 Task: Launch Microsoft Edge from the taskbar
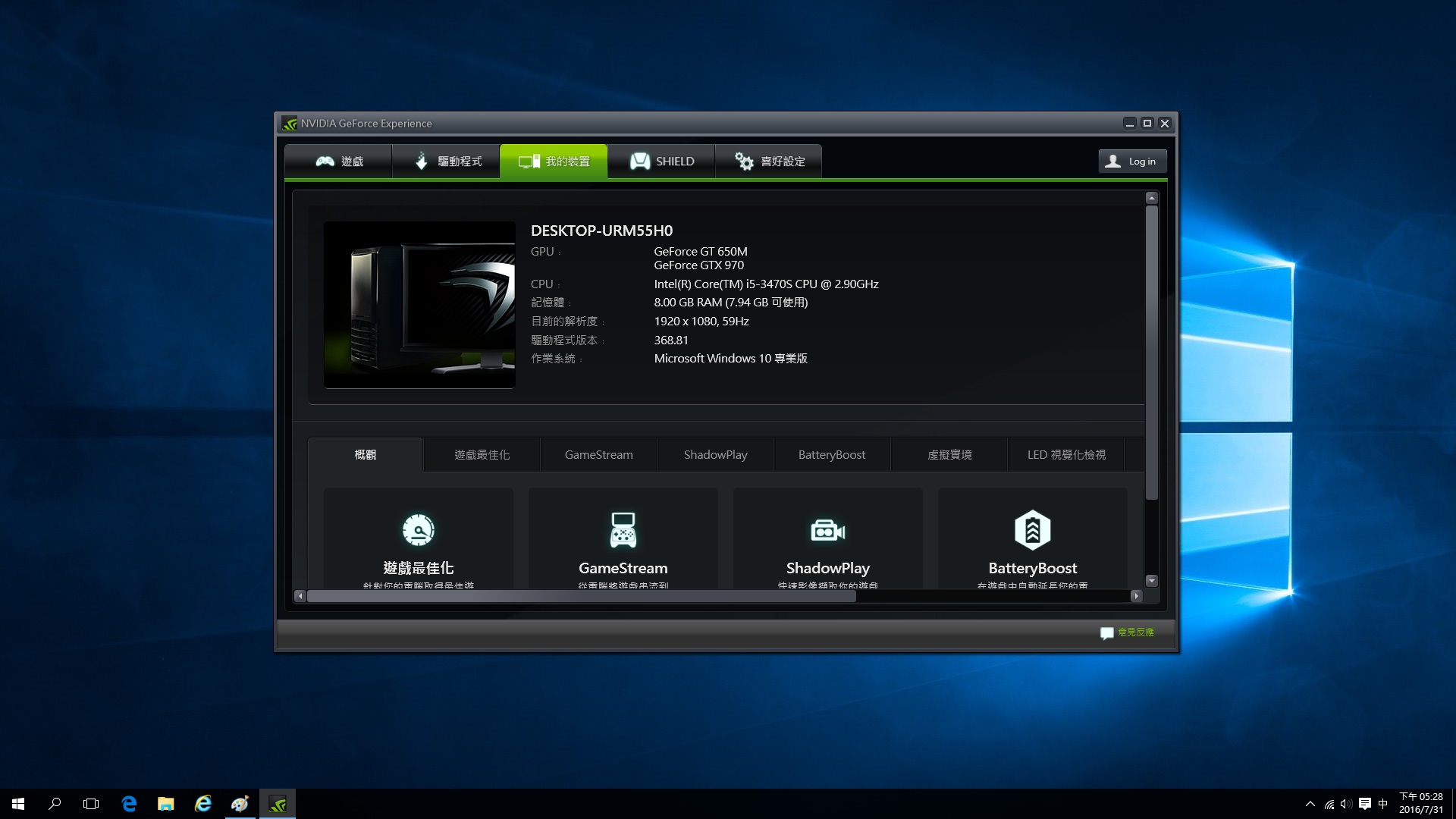coord(129,804)
